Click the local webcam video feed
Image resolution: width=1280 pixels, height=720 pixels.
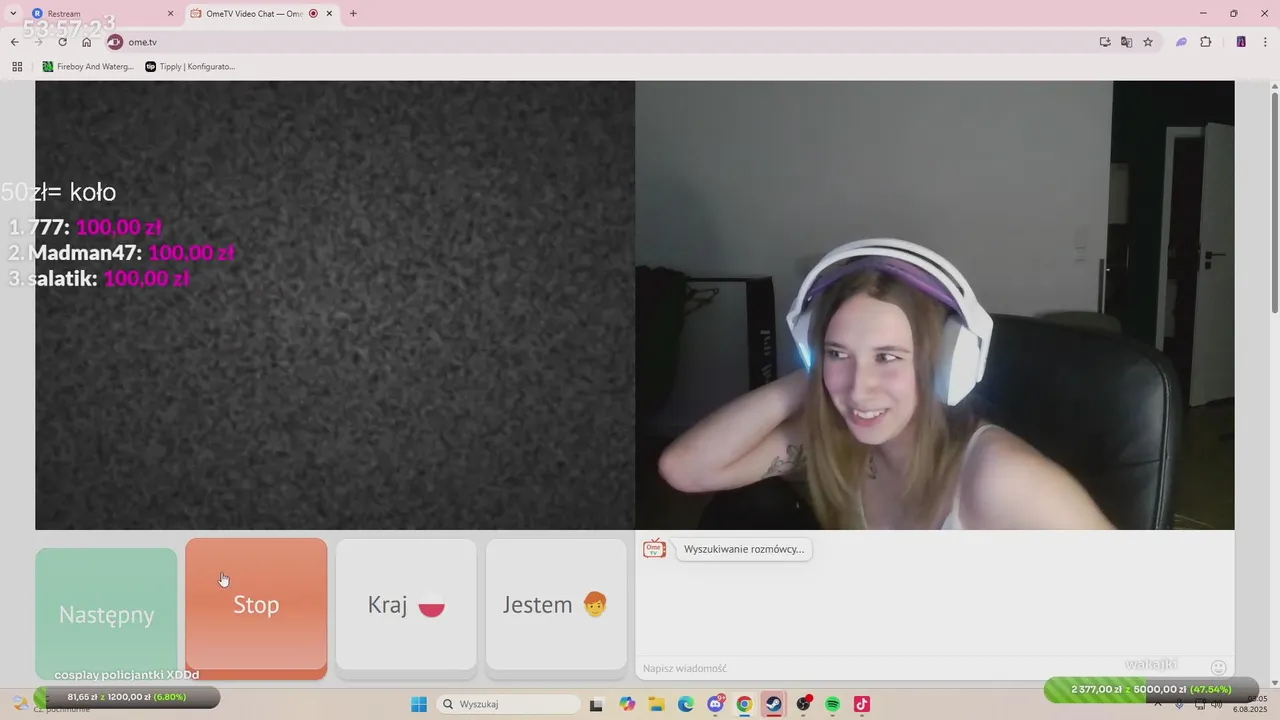point(935,305)
